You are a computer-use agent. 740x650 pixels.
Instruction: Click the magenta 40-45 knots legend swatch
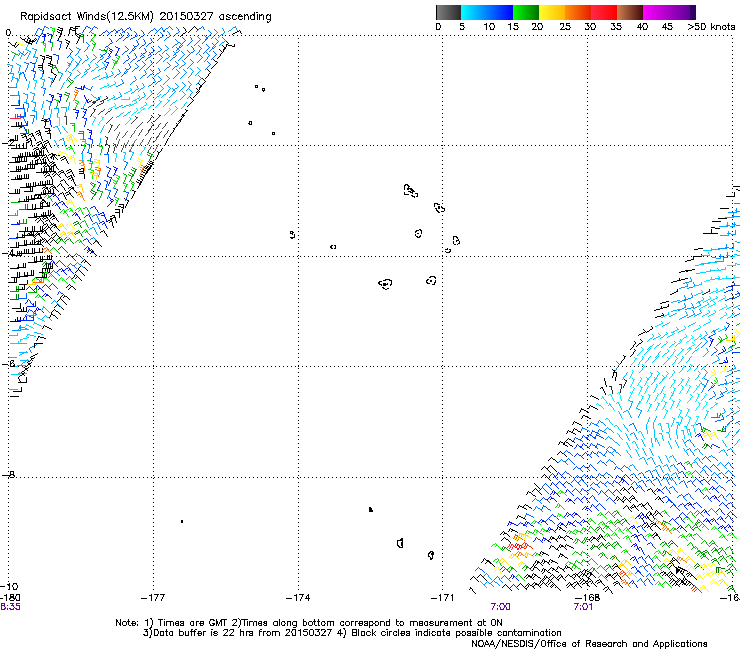[656, 12]
